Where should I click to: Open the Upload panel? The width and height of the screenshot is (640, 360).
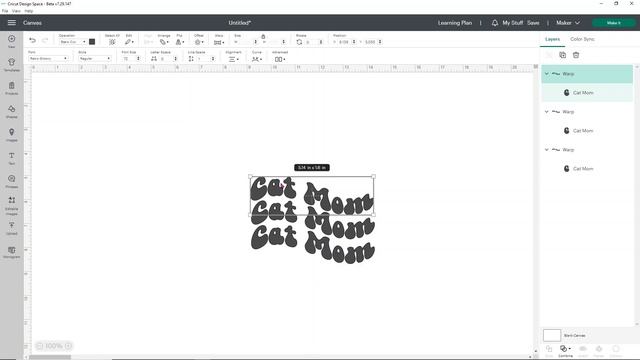pyautogui.click(x=11, y=228)
